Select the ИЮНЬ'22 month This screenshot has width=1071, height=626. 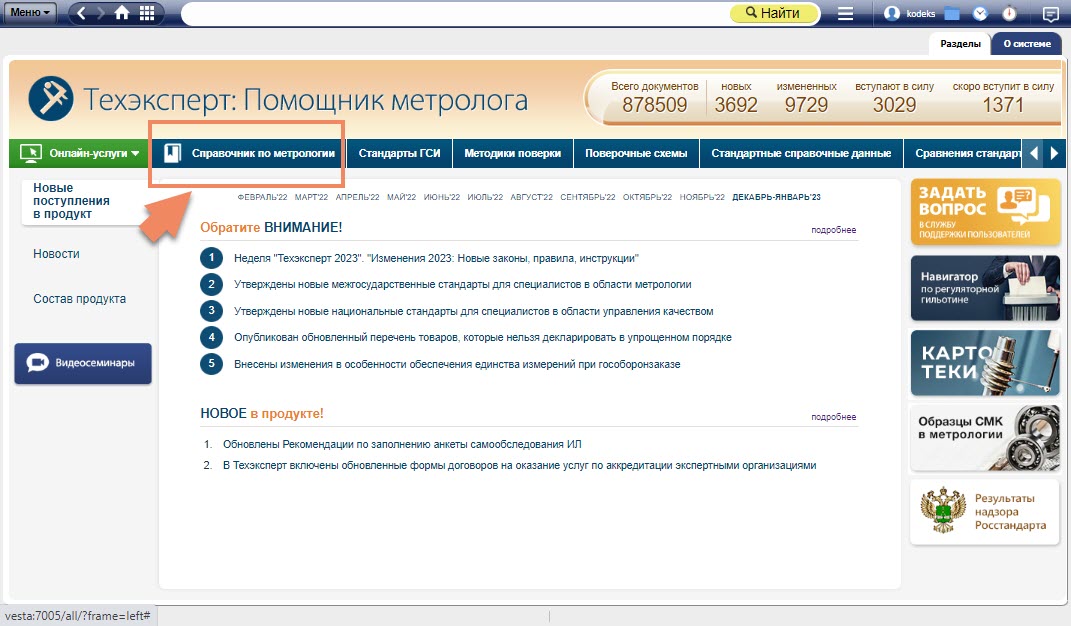pos(442,198)
